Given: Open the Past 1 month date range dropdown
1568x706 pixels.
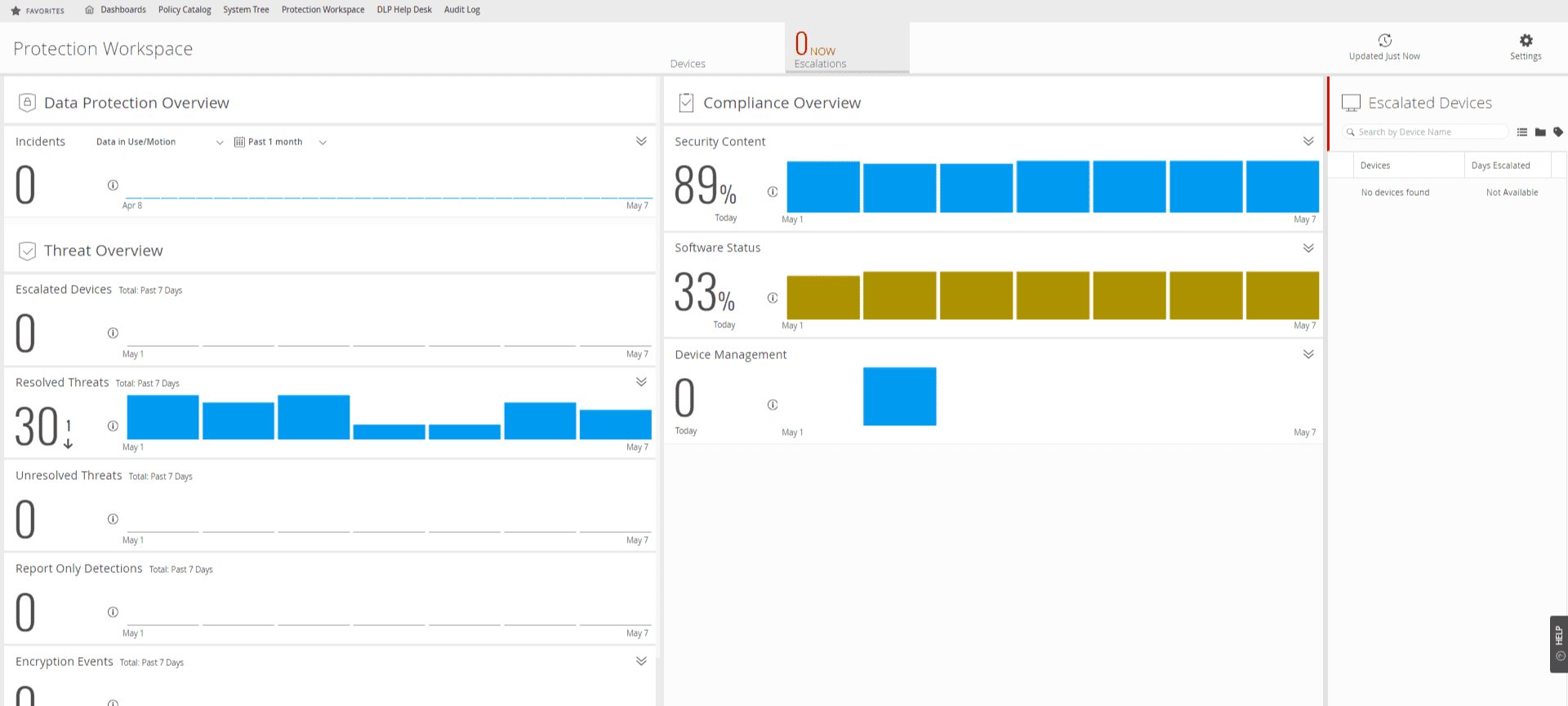Looking at the screenshot, I should pyautogui.click(x=280, y=142).
